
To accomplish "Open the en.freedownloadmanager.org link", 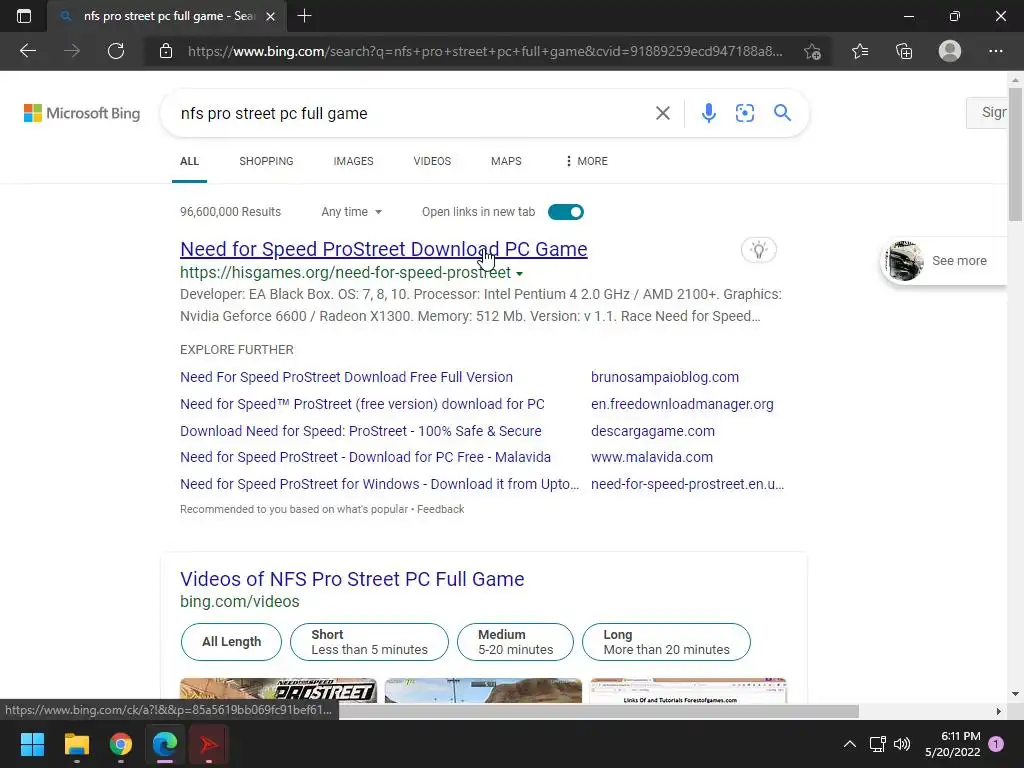I will (682, 404).
